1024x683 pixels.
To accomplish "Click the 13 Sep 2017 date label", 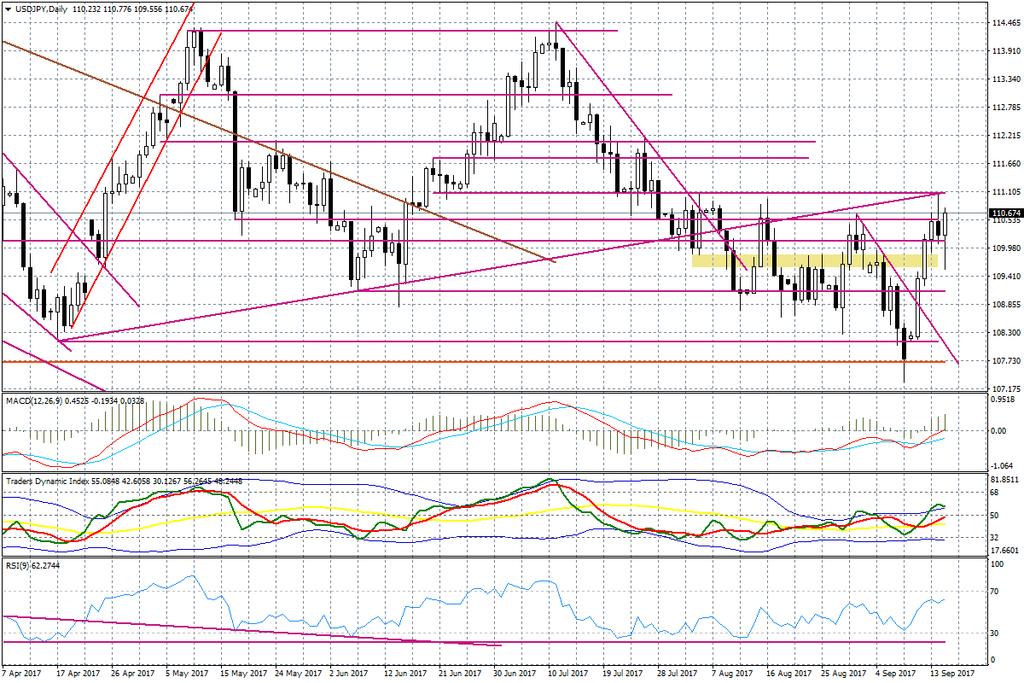I will point(953,673).
